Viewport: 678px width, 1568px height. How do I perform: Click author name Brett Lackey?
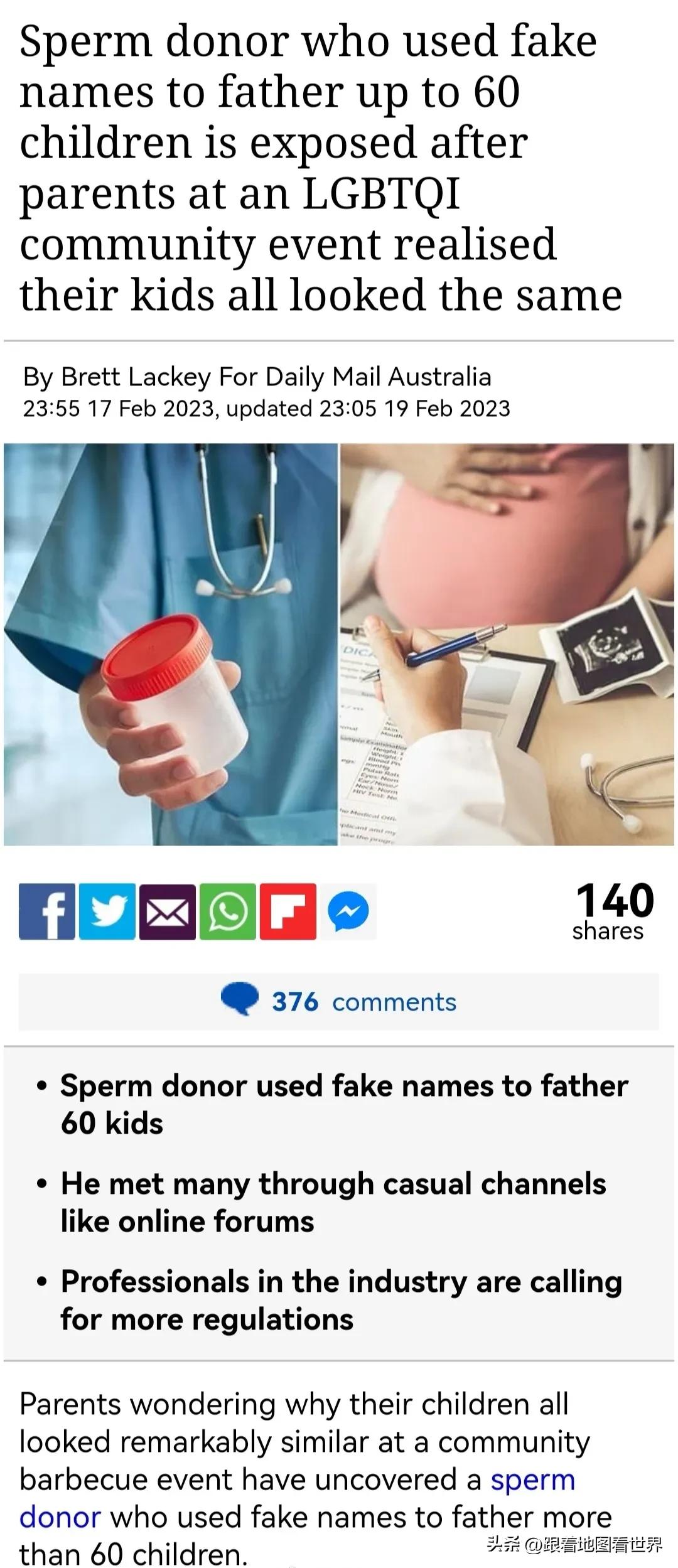click(135, 377)
